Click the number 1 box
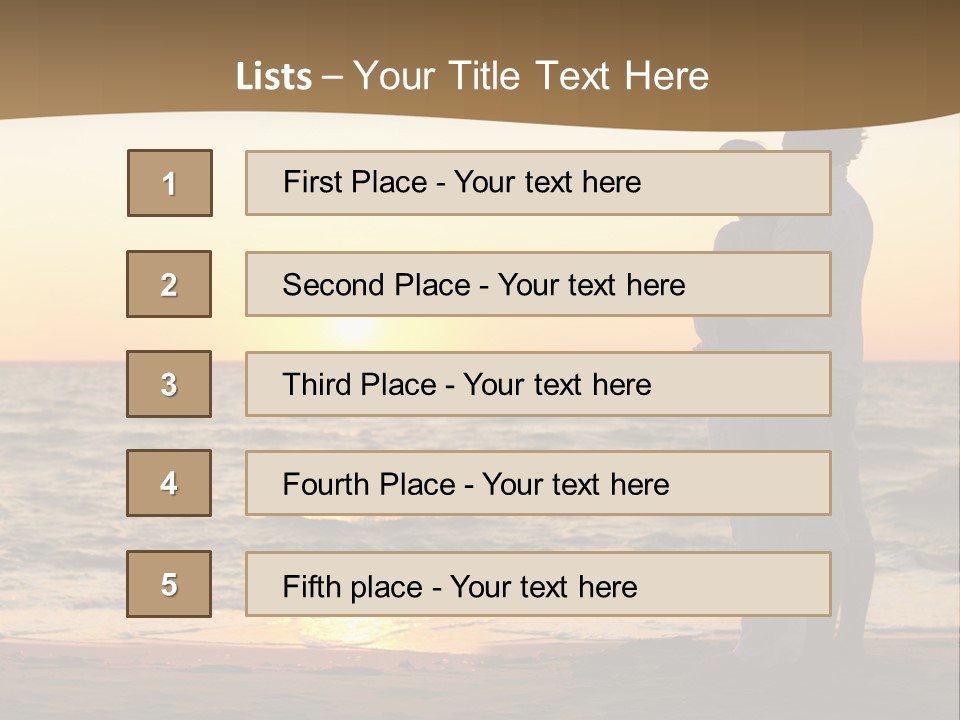The height and width of the screenshot is (720, 960). pos(170,183)
